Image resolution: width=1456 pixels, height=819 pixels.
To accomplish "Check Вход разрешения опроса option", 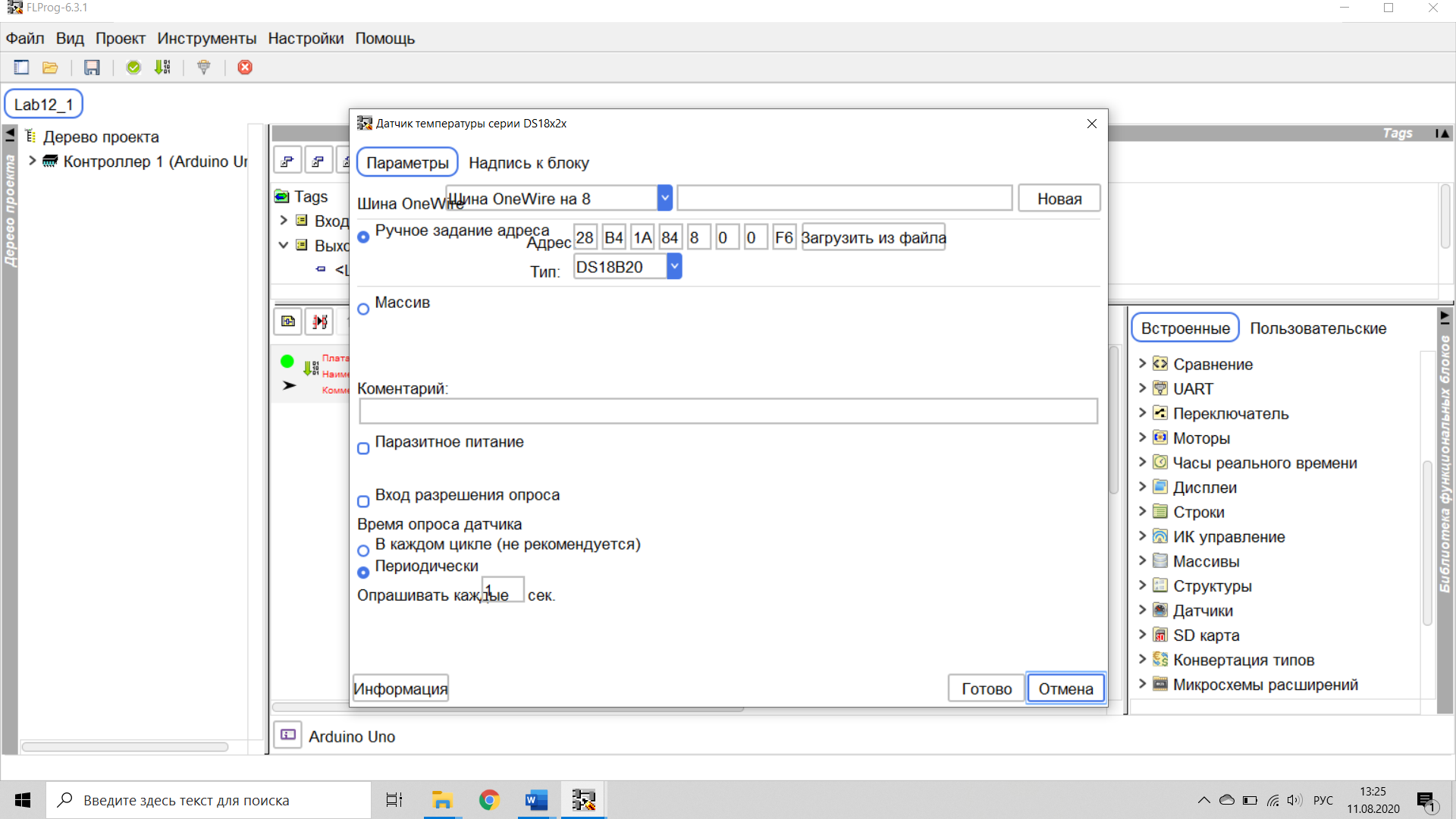I will click(x=363, y=501).
